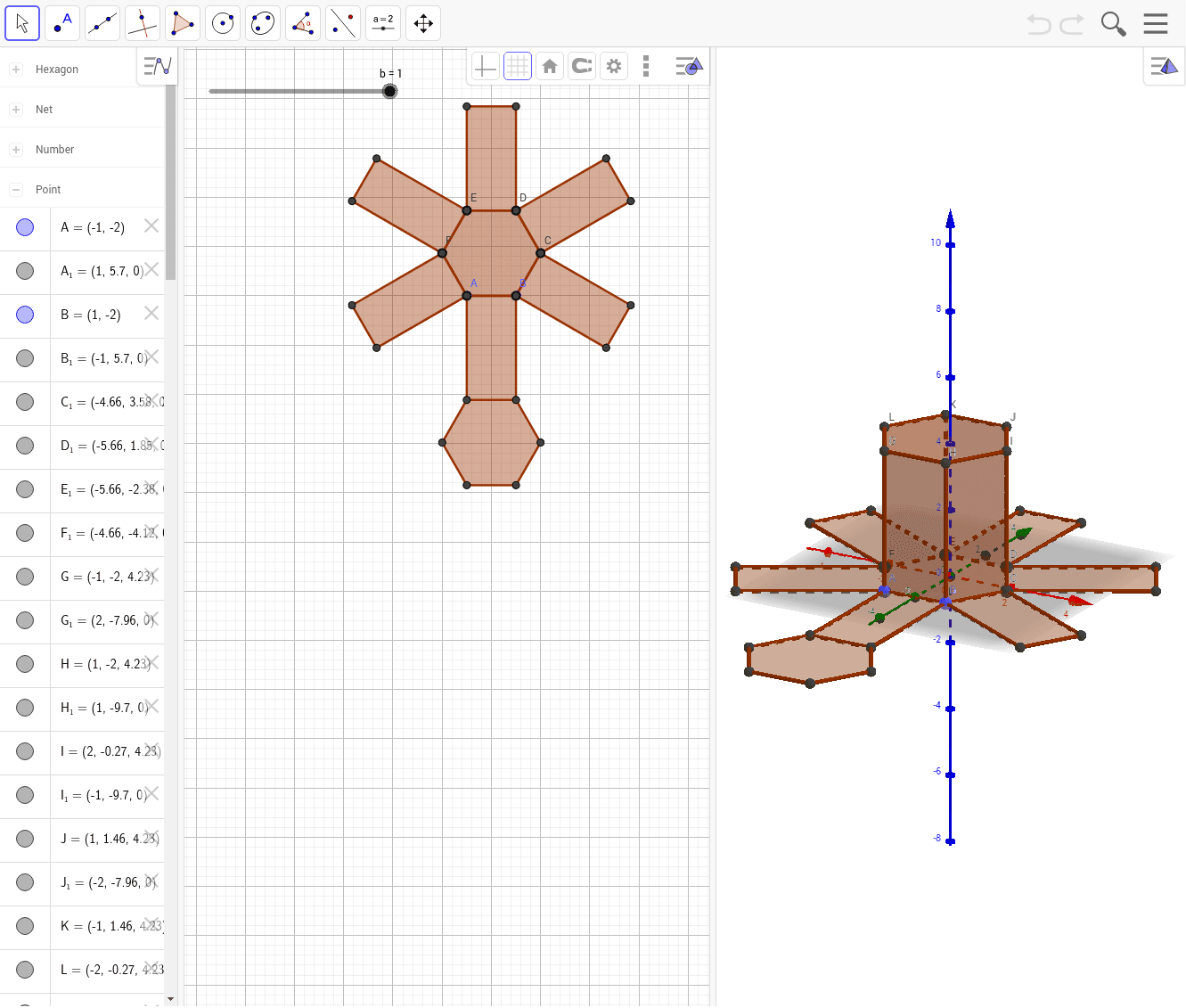Choose the Polygon tool
1186x1008 pixels.
pyautogui.click(x=183, y=23)
